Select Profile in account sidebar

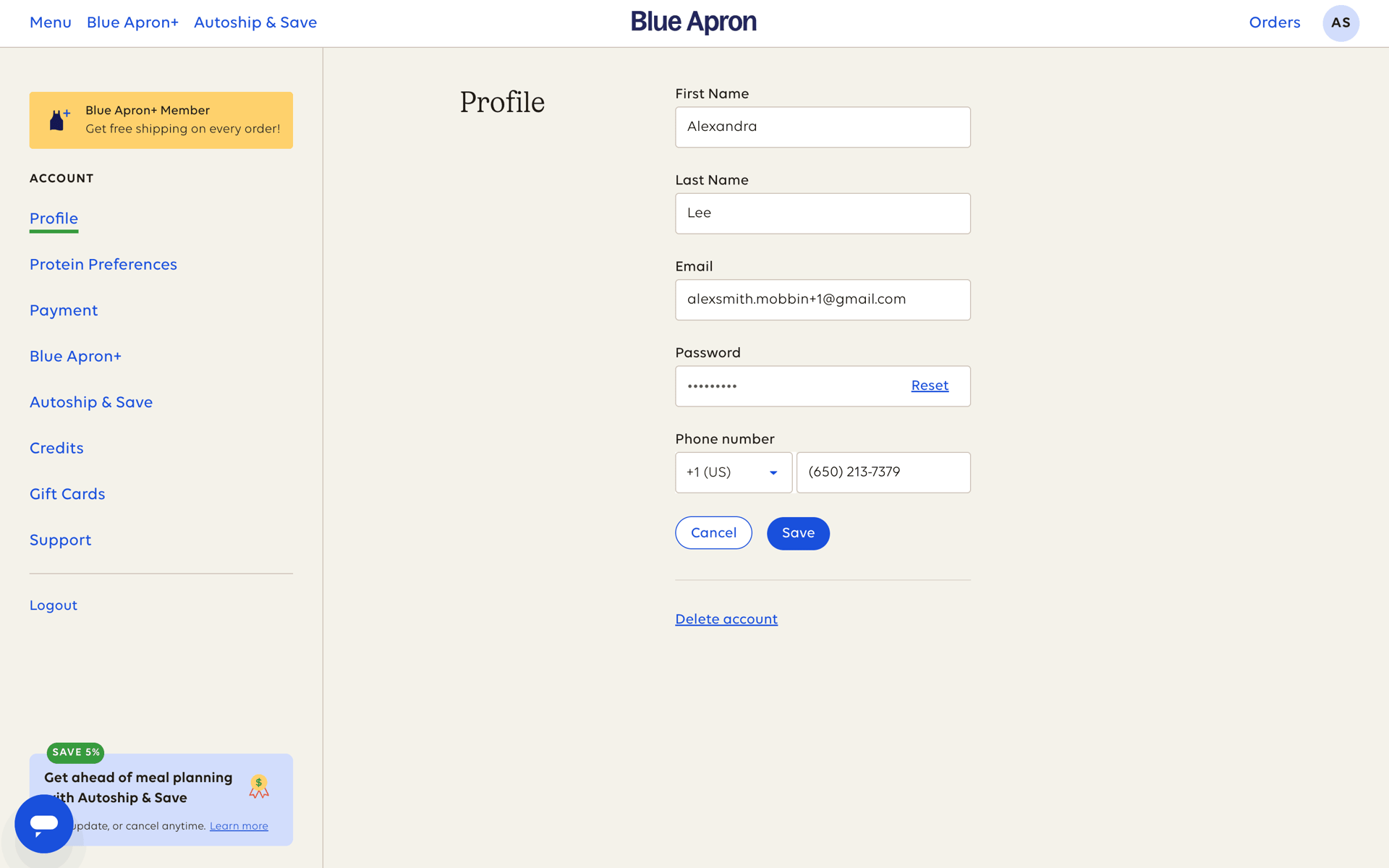click(x=54, y=218)
